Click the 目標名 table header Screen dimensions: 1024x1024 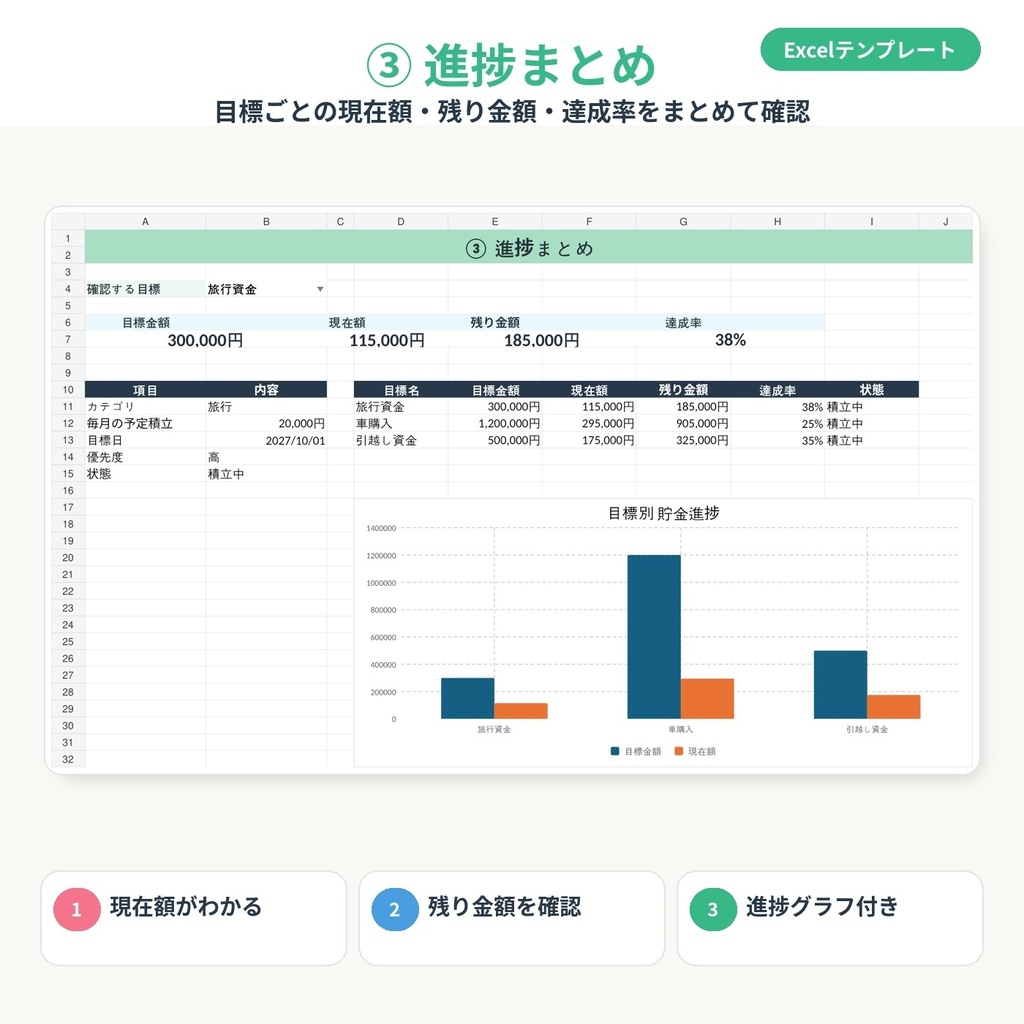401,390
